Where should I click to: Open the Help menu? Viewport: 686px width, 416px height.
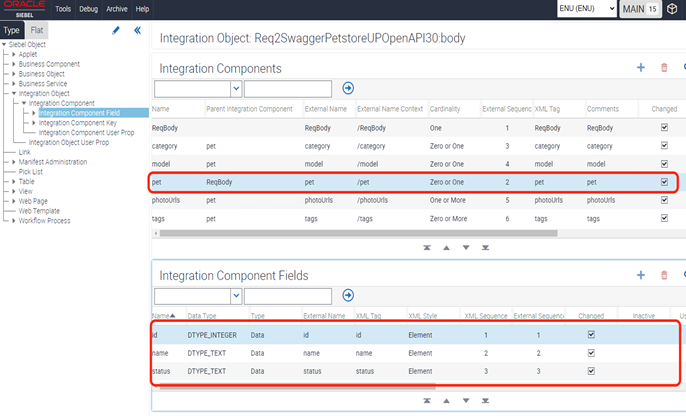click(x=142, y=9)
